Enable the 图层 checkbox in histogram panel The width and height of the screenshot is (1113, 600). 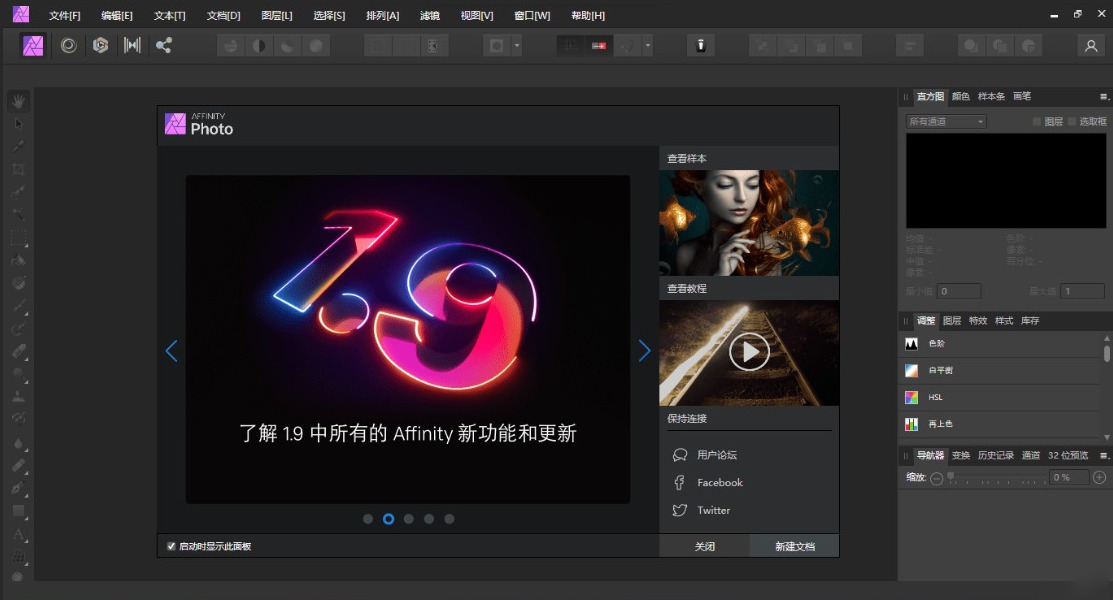[x=1037, y=121]
